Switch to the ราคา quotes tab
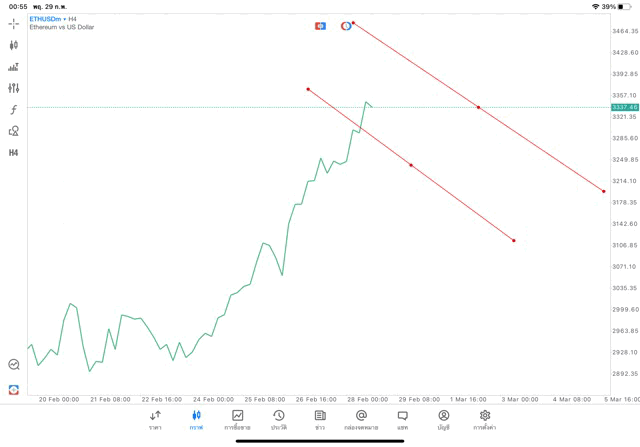Viewport: 640px width, 447px height. tap(155, 419)
